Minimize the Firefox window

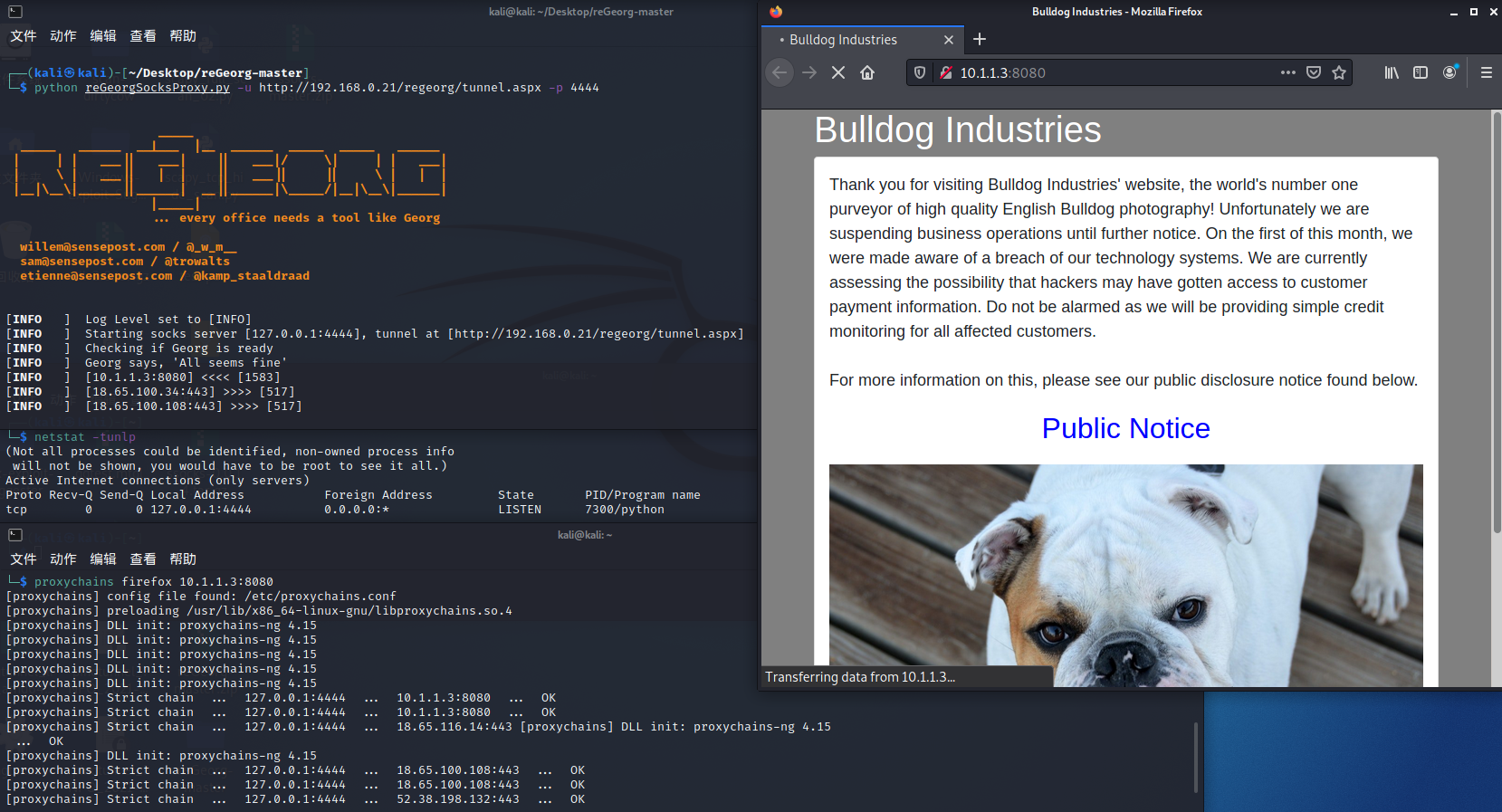coord(1454,12)
